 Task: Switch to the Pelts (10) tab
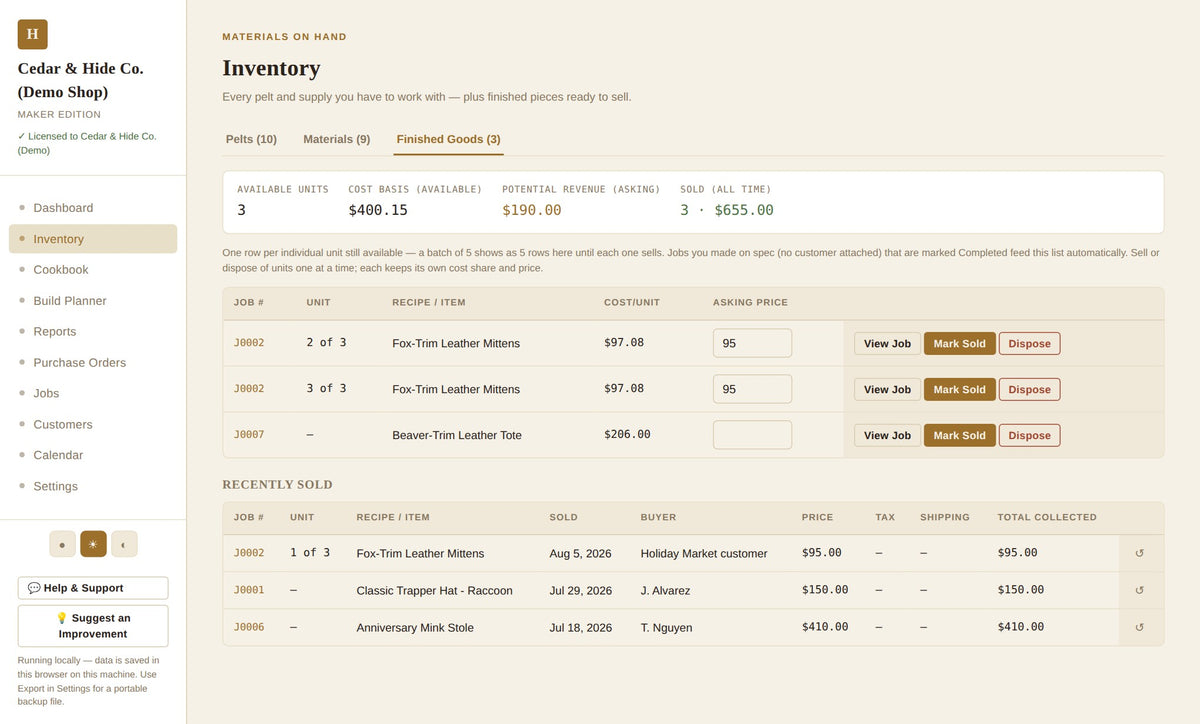click(x=251, y=139)
